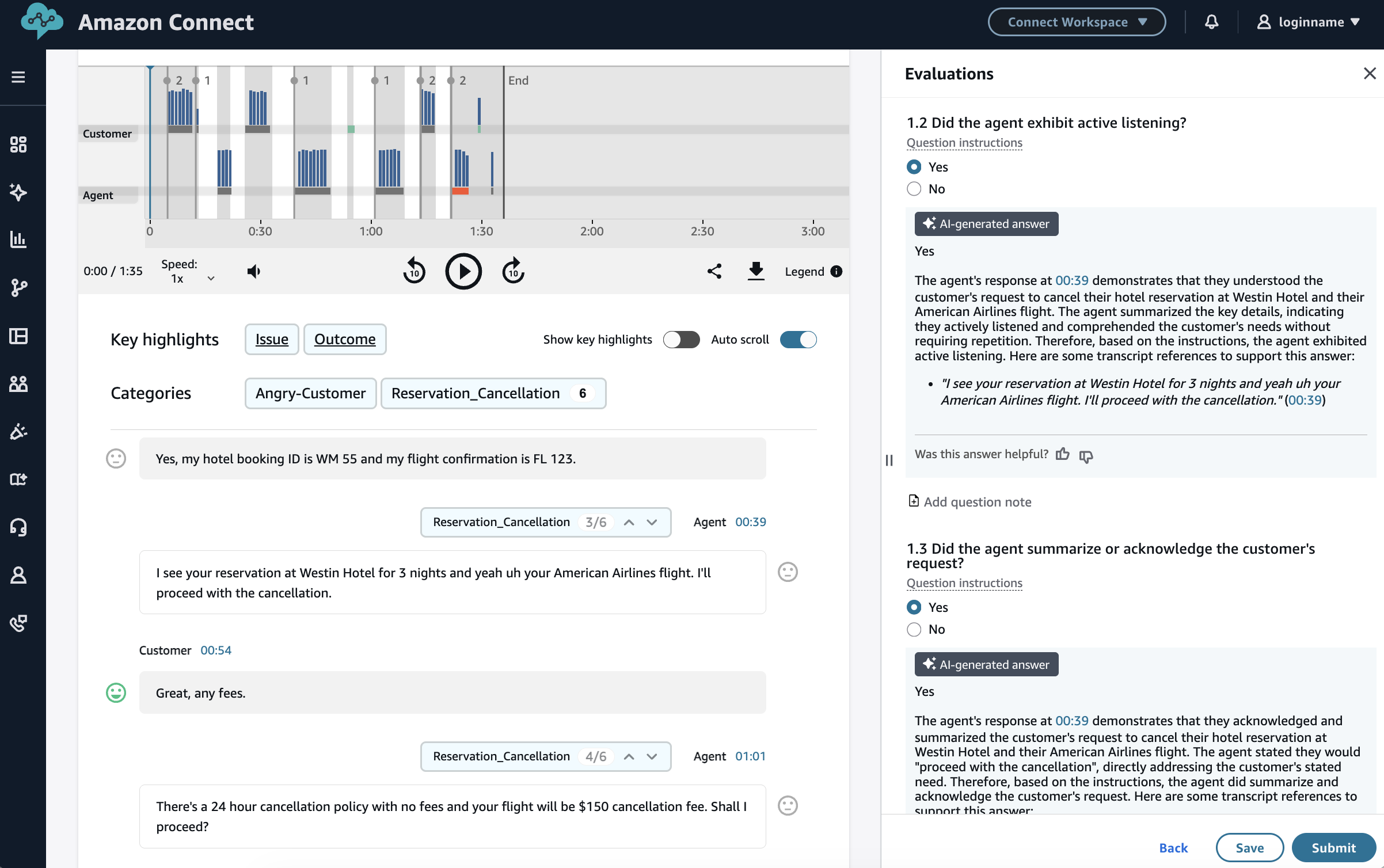1384x868 pixels.
Task: Turn off Auto scroll toggle
Action: tap(798, 340)
